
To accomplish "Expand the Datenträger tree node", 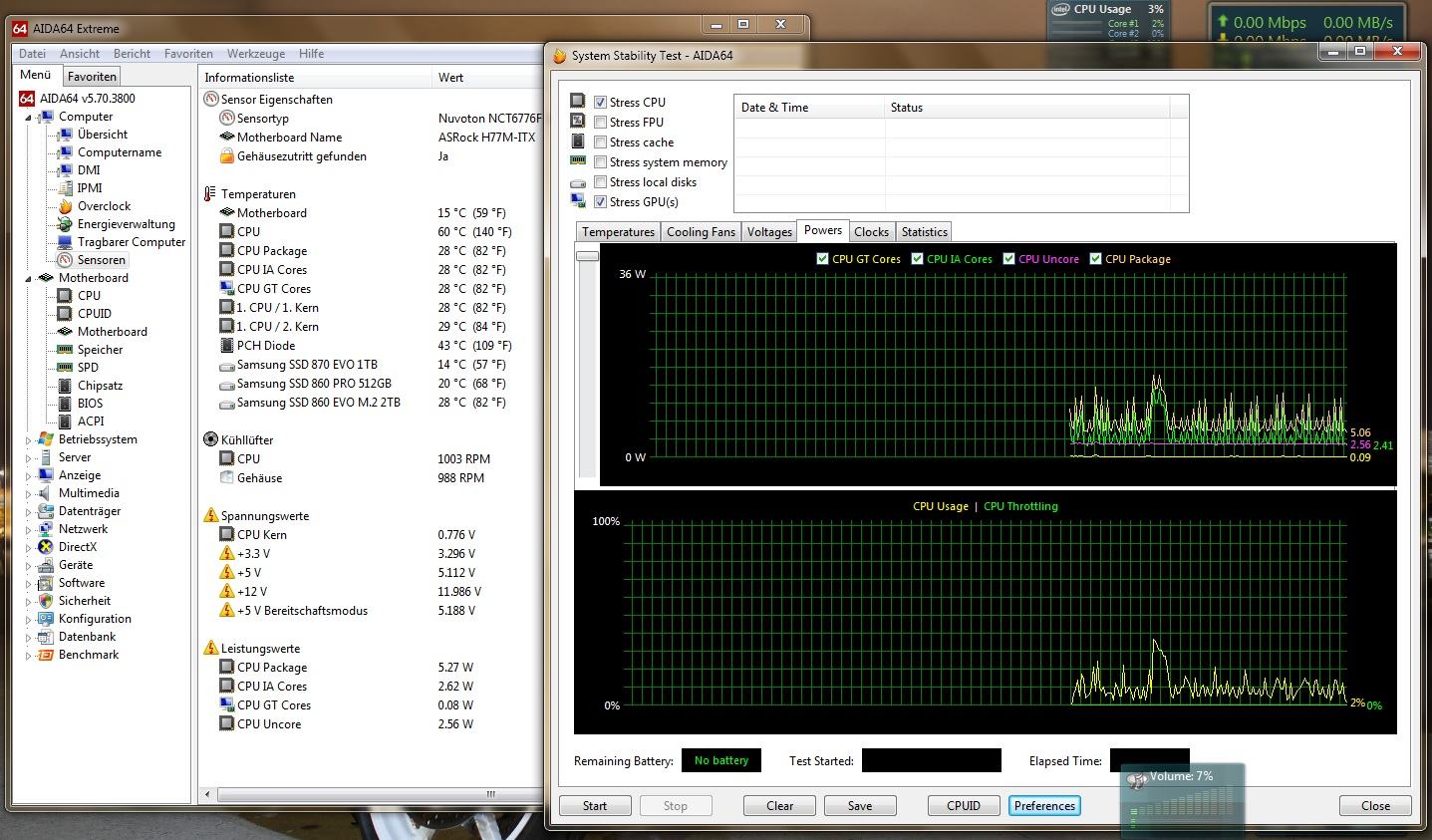I will click(x=28, y=511).
